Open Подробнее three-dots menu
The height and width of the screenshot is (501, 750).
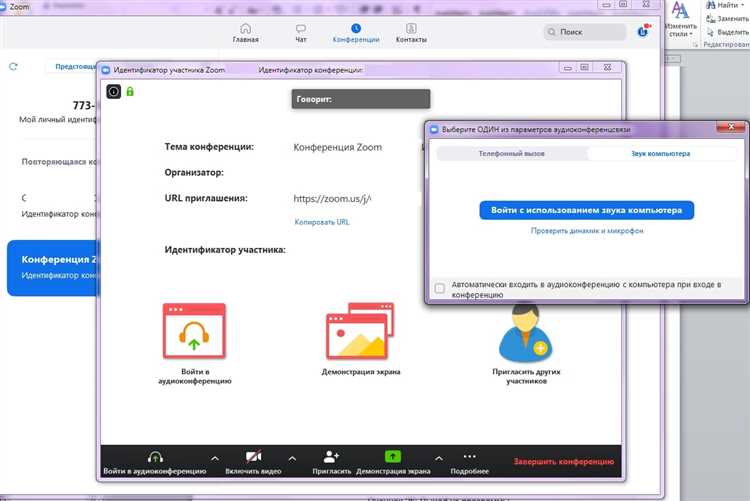tap(470, 463)
